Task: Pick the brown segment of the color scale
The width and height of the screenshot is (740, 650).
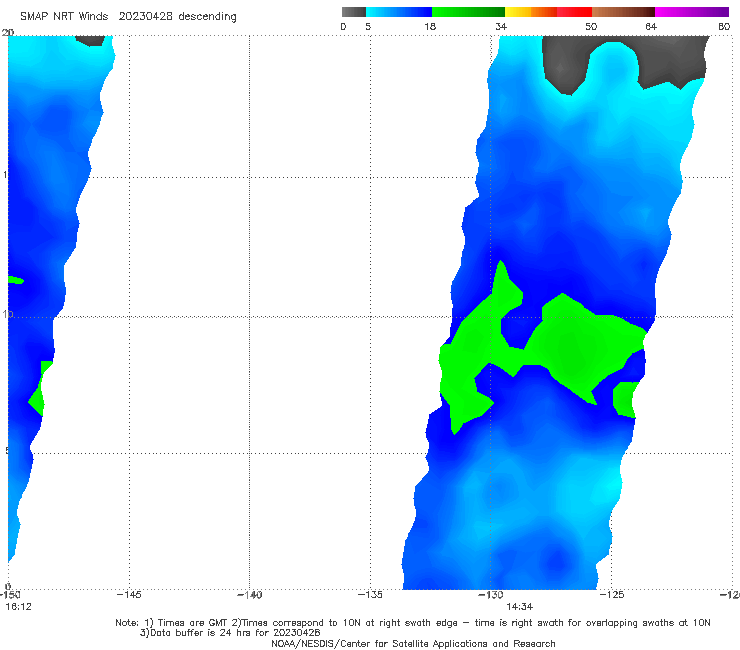Action: (623, 12)
